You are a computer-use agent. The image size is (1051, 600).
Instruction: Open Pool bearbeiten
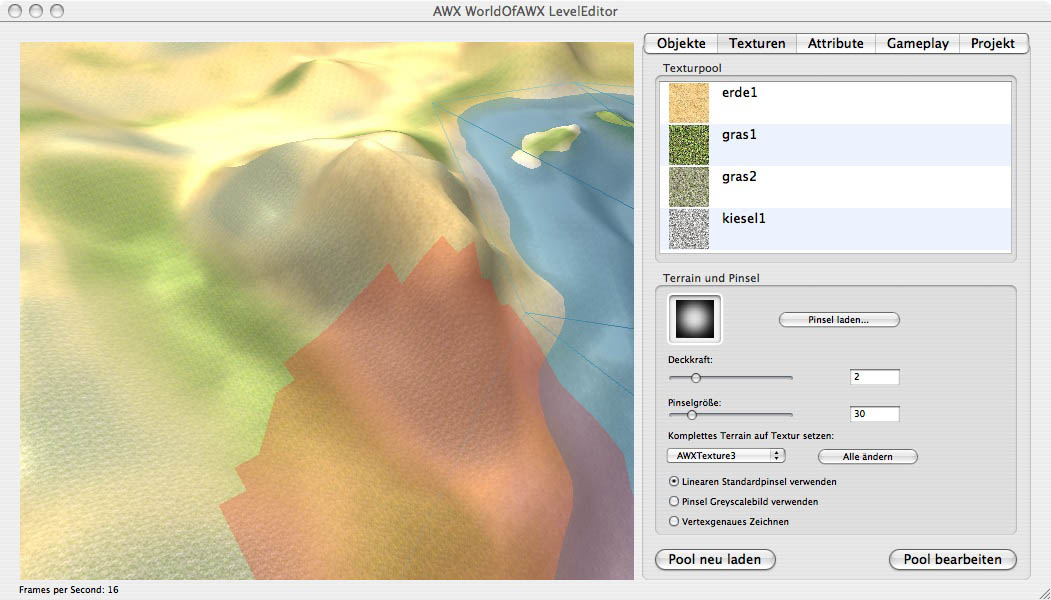[x=952, y=559]
